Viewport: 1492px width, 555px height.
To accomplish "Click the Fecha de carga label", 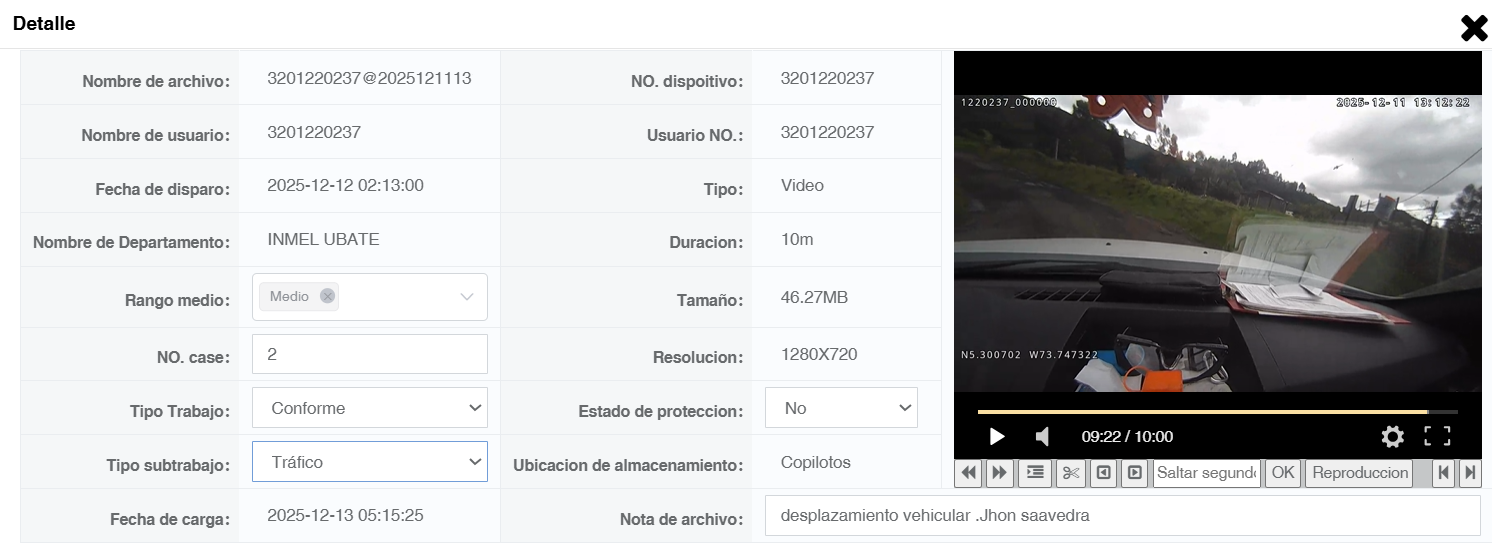I will (x=170, y=519).
